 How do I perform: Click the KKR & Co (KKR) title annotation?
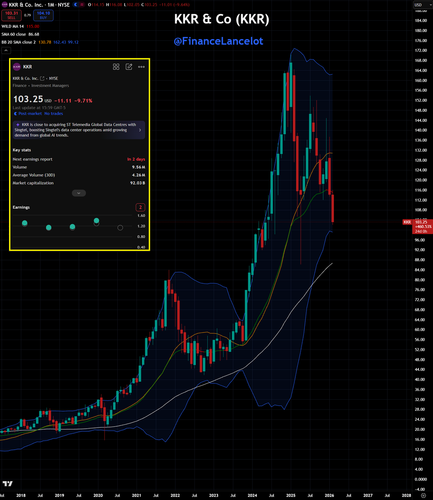pyautogui.click(x=222, y=19)
